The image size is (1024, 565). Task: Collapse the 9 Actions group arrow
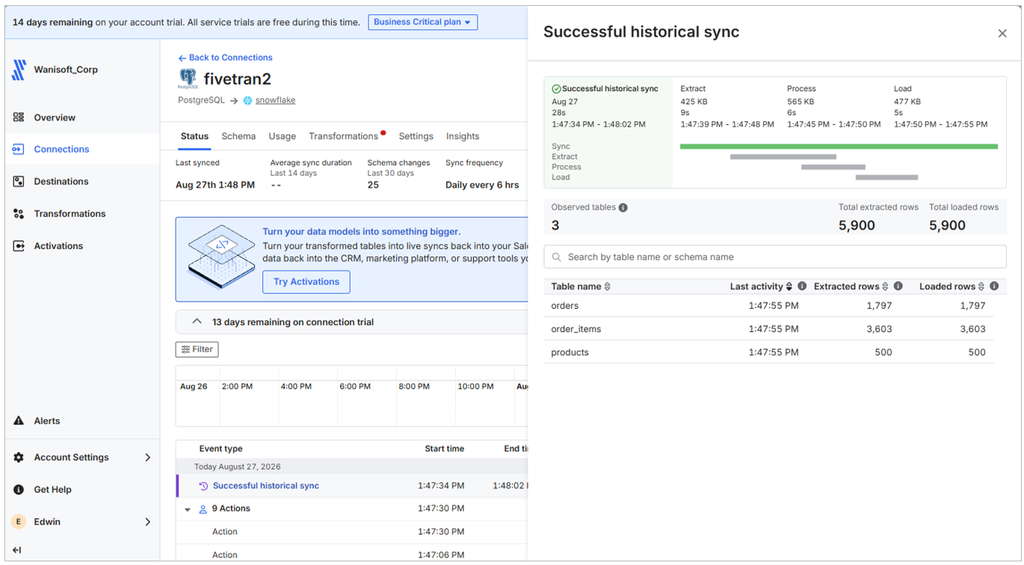(187, 509)
